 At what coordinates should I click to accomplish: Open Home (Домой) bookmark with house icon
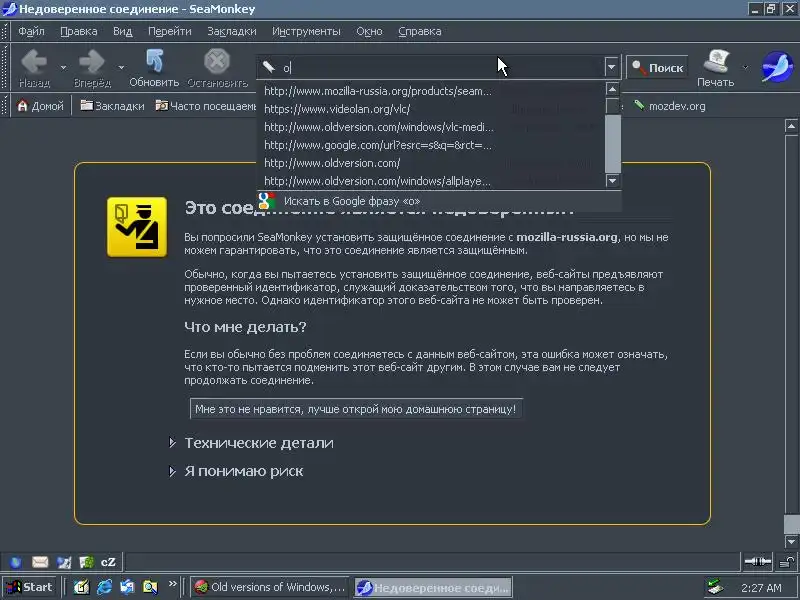click(x=40, y=106)
